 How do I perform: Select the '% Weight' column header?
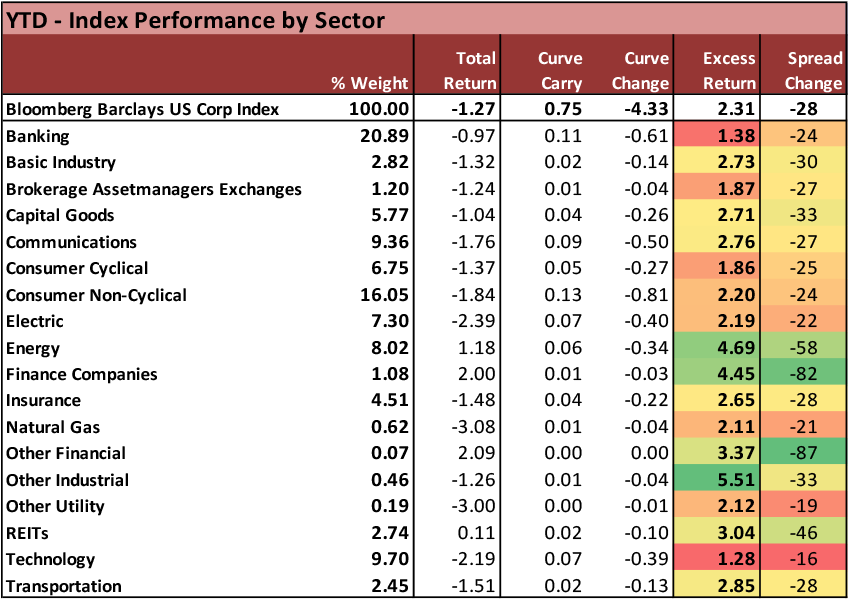(373, 83)
